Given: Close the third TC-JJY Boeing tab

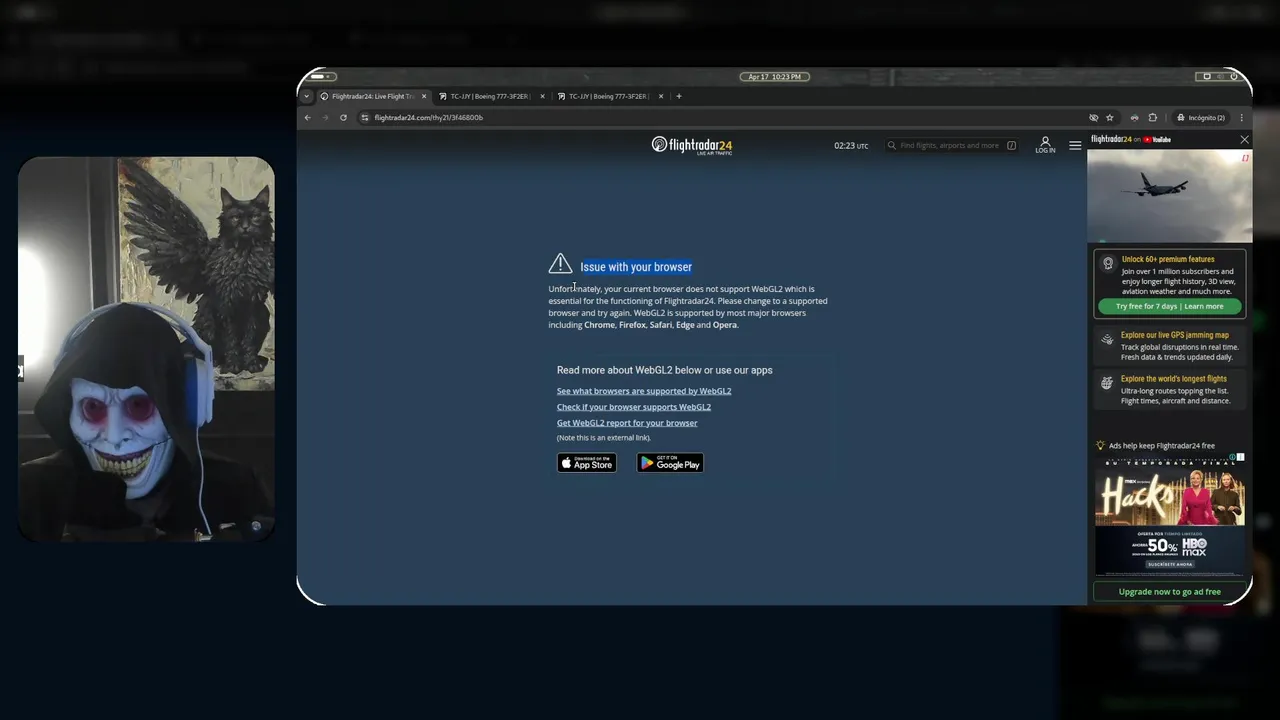Looking at the screenshot, I should tap(661, 96).
